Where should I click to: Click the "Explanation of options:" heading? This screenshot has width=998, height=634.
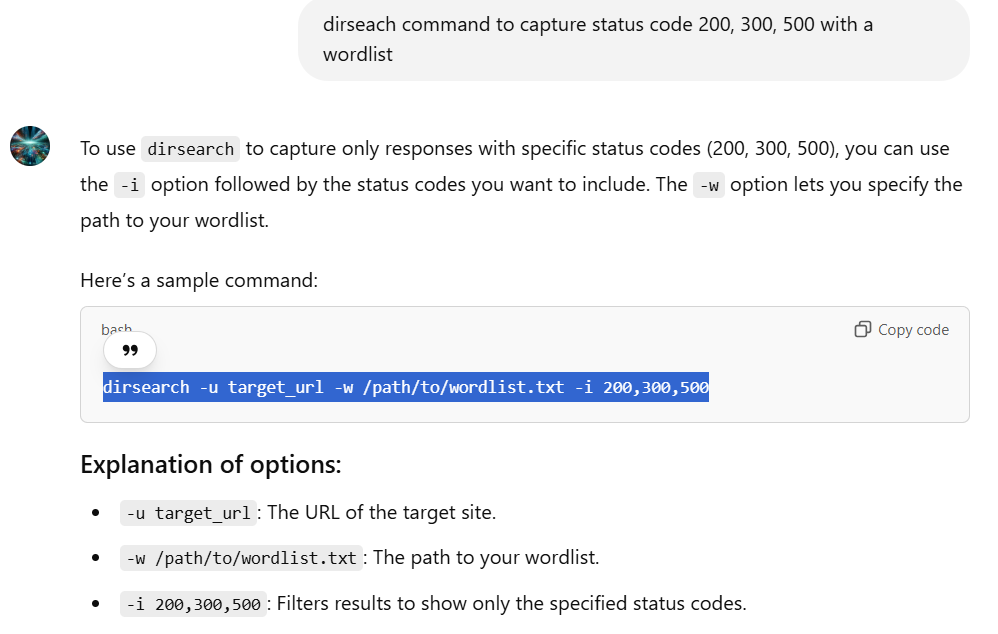click(x=211, y=465)
